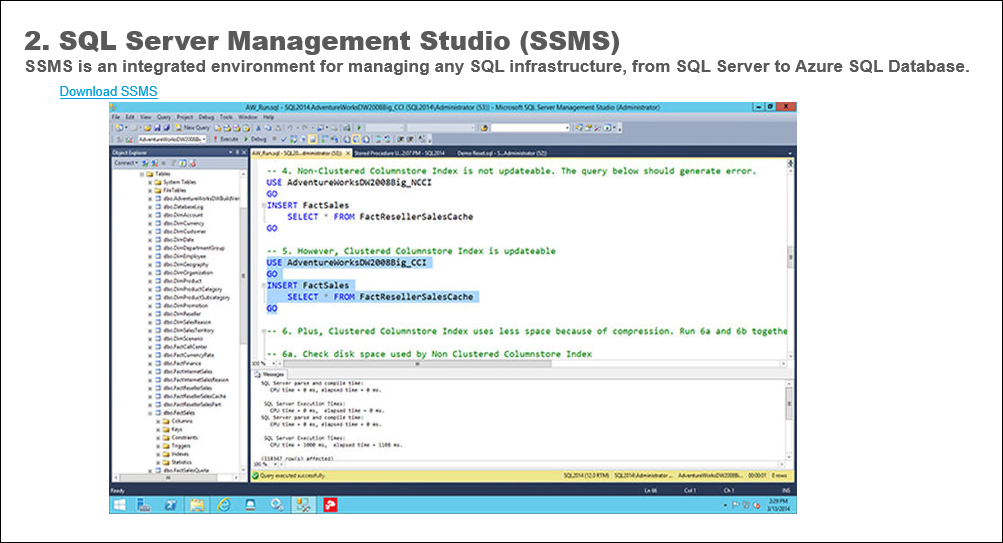Select dbo.FactInternetSales table

pyautogui.click(x=188, y=372)
